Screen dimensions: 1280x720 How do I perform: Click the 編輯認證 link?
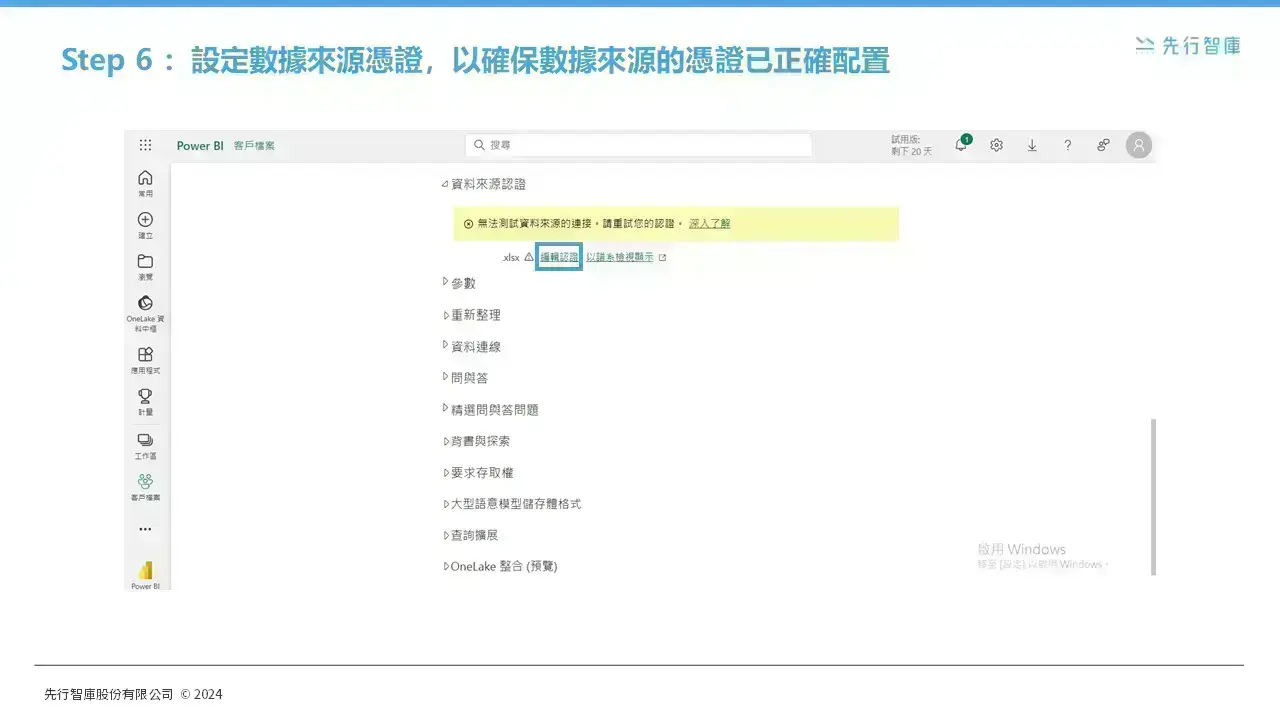559,257
